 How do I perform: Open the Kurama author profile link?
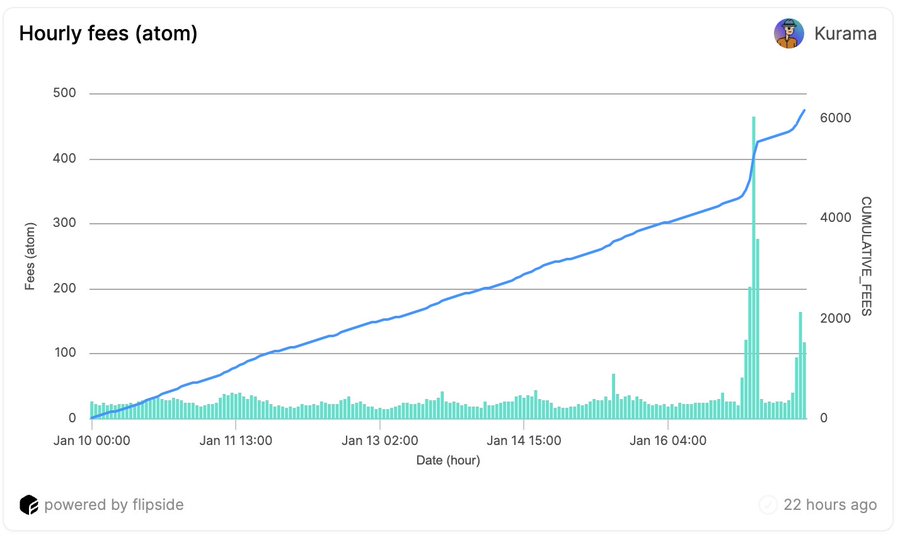point(844,33)
